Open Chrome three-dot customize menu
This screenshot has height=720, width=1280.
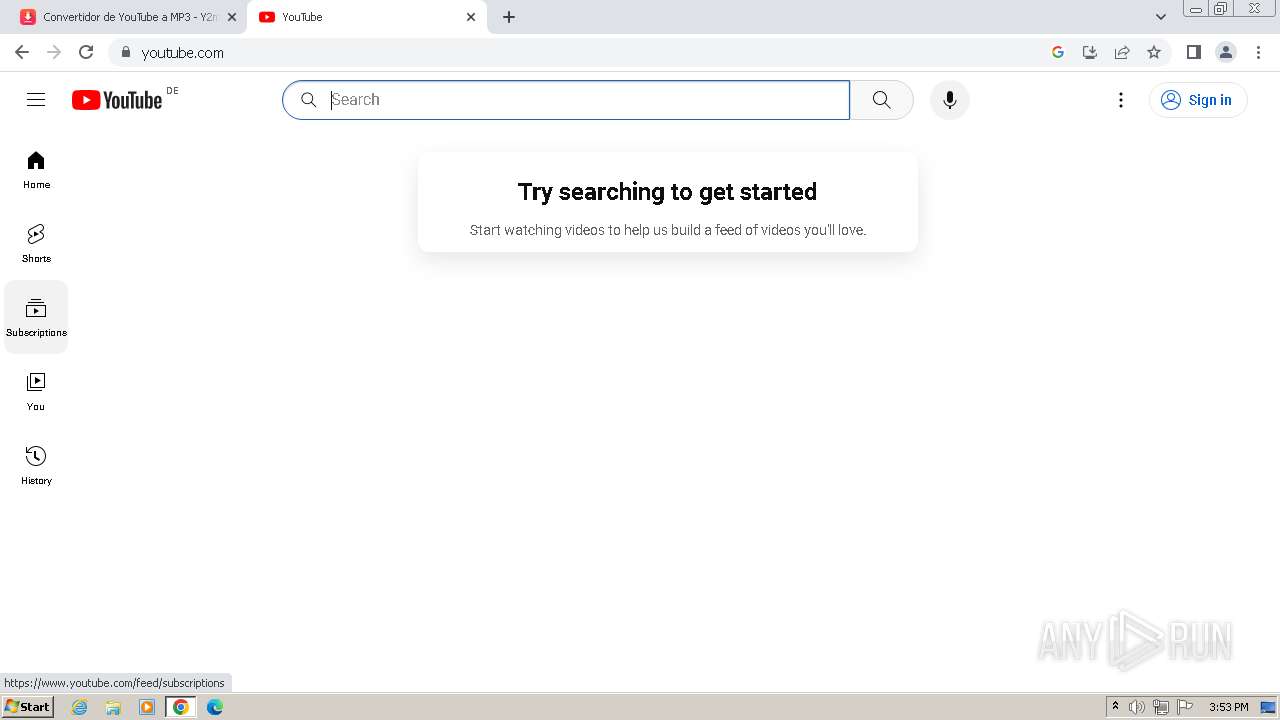(x=1258, y=52)
